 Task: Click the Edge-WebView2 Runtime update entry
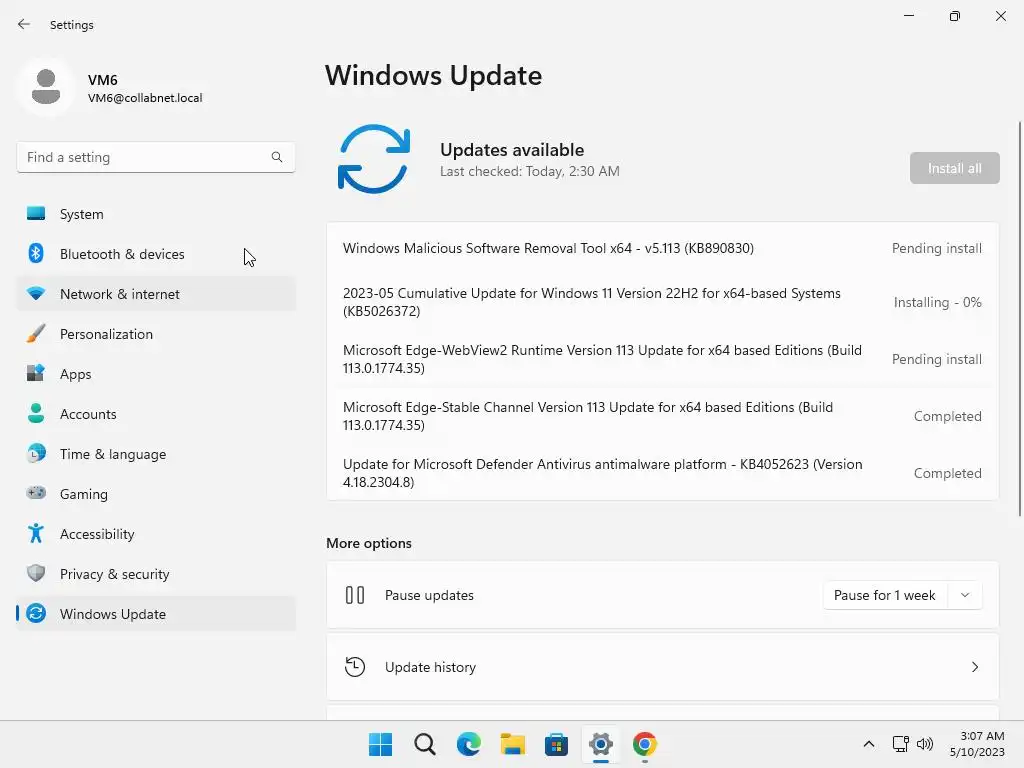[x=662, y=359]
